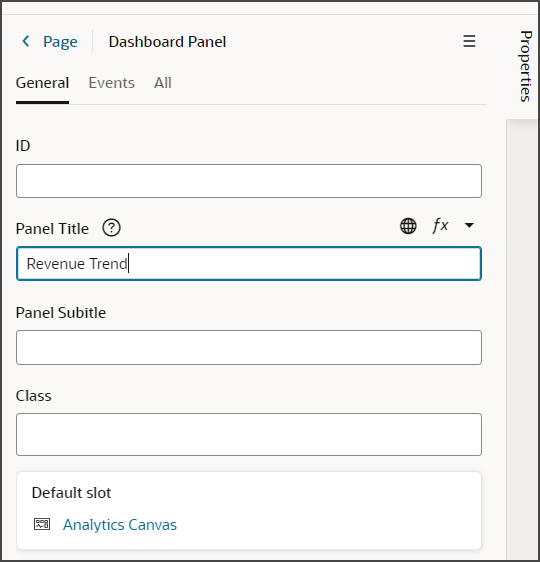Click the Panel Subitle input field
The image size is (540, 562).
pyautogui.click(x=249, y=347)
